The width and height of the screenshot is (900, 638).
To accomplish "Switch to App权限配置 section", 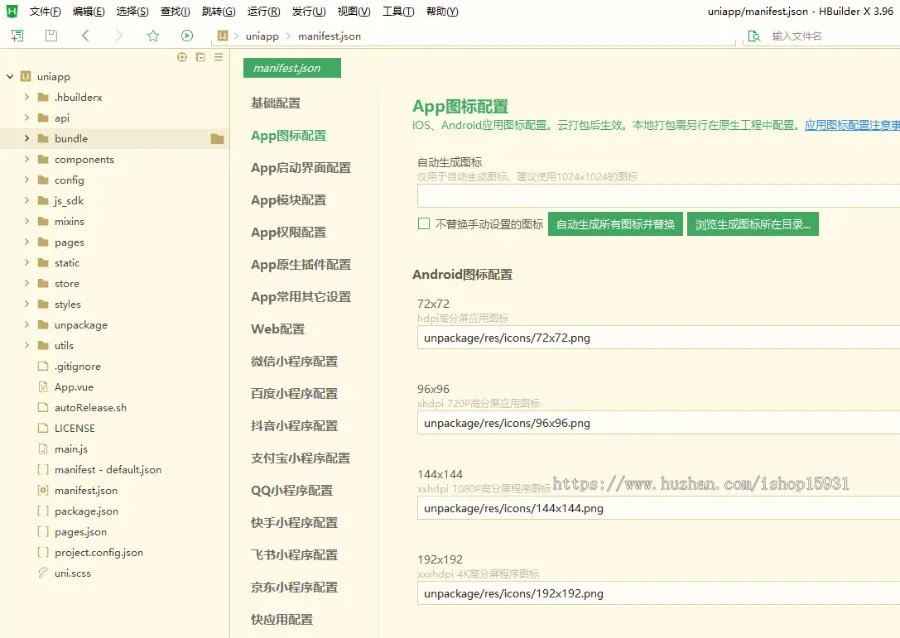I will (288, 232).
